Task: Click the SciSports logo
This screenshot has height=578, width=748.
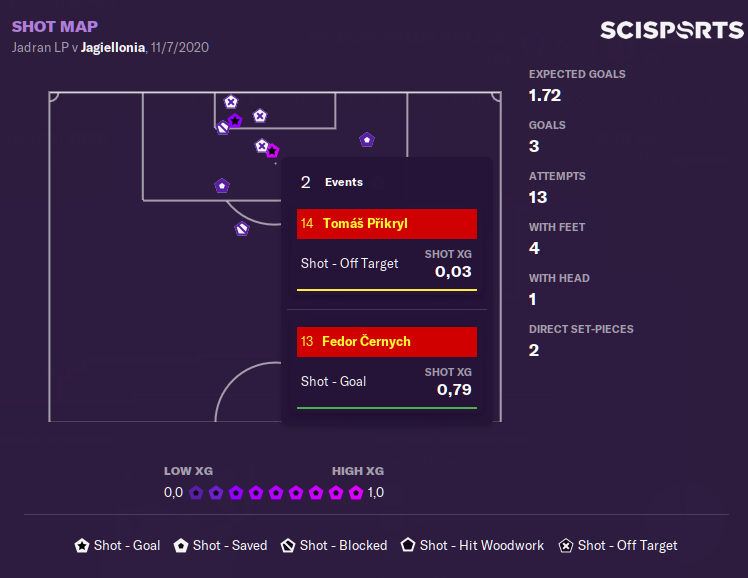Action: [x=671, y=30]
